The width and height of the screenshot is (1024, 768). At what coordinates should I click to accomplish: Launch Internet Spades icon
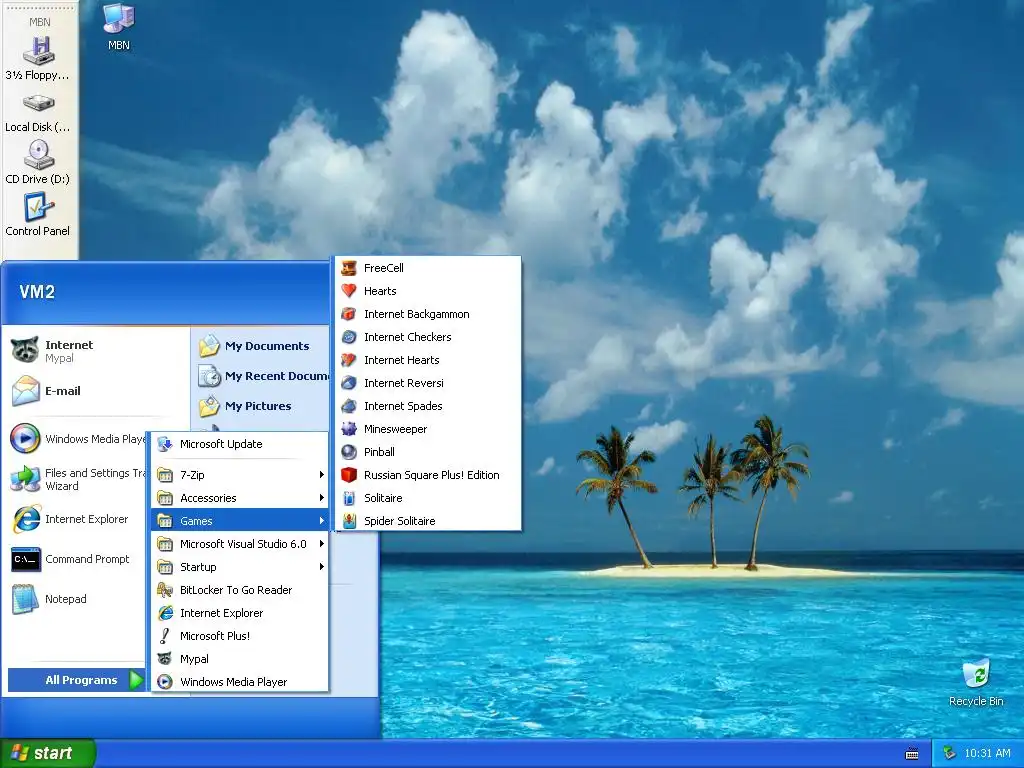point(349,406)
